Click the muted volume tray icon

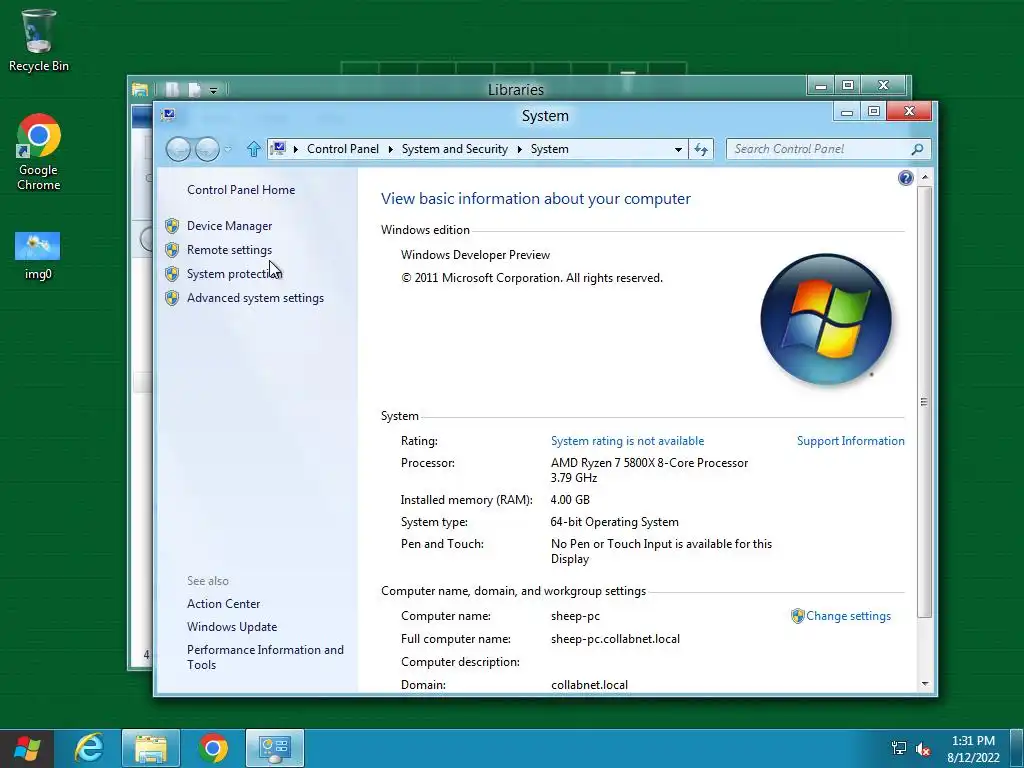point(923,749)
